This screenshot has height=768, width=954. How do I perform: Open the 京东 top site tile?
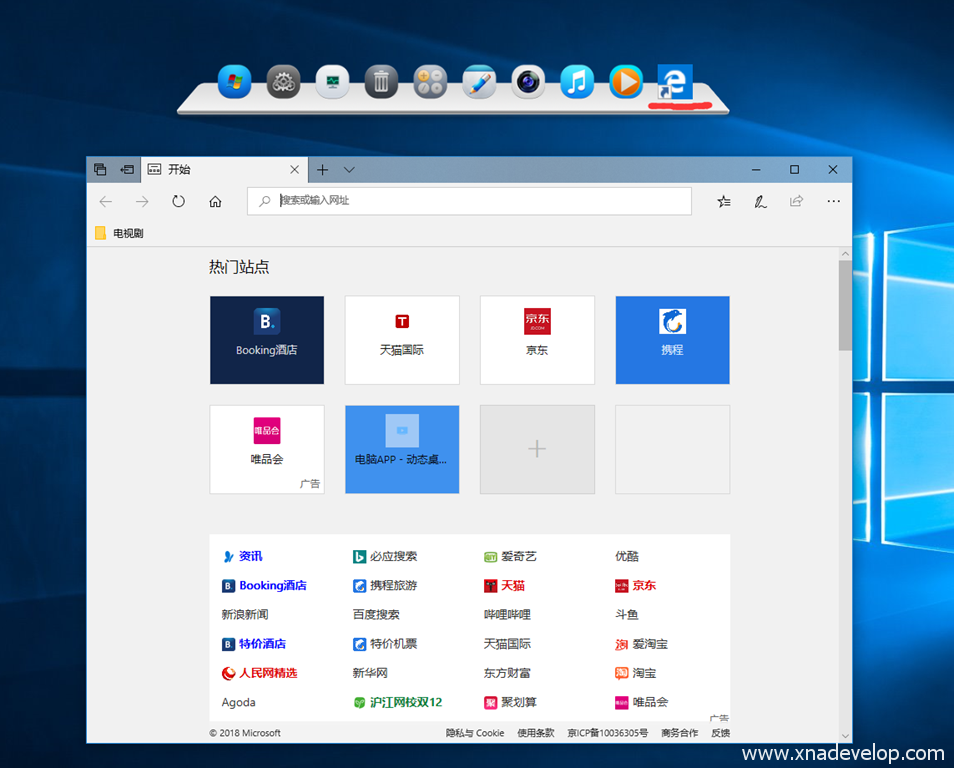point(537,339)
